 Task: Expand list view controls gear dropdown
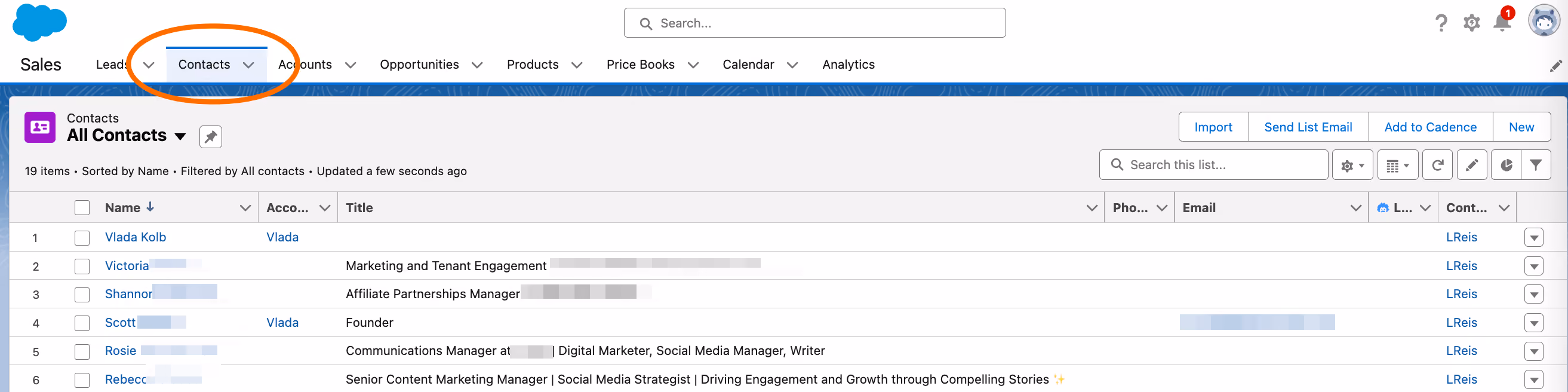pyautogui.click(x=1352, y=165)
